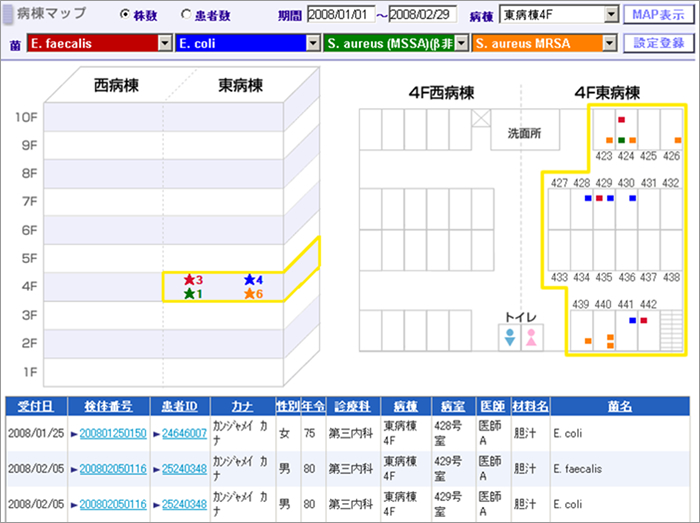Click the red square in room 442
700x523 pixels.
tap(644, 321)
